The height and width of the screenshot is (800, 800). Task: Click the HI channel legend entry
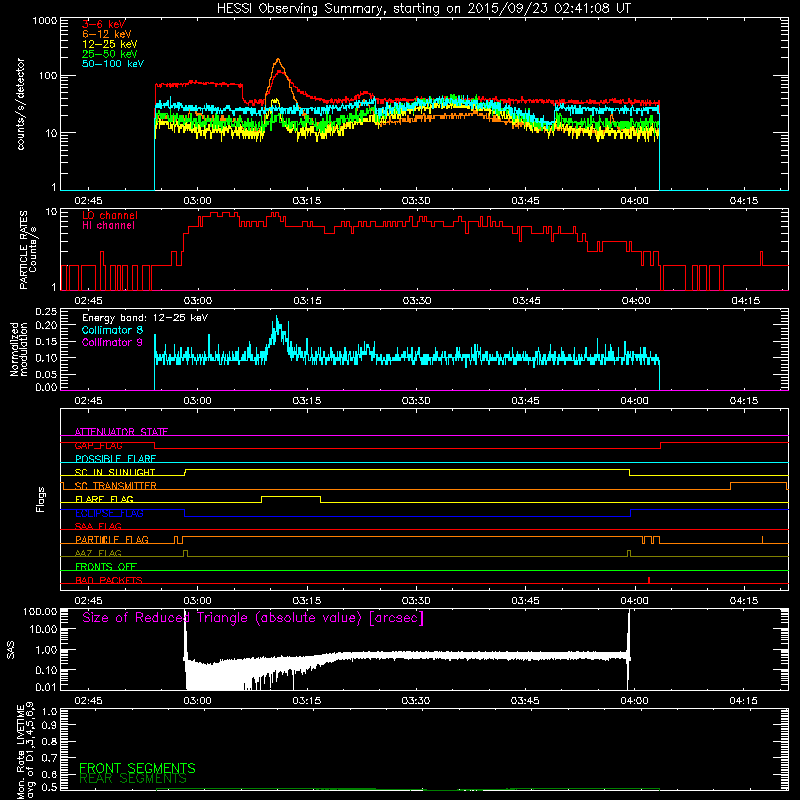(x=108, y=226)
